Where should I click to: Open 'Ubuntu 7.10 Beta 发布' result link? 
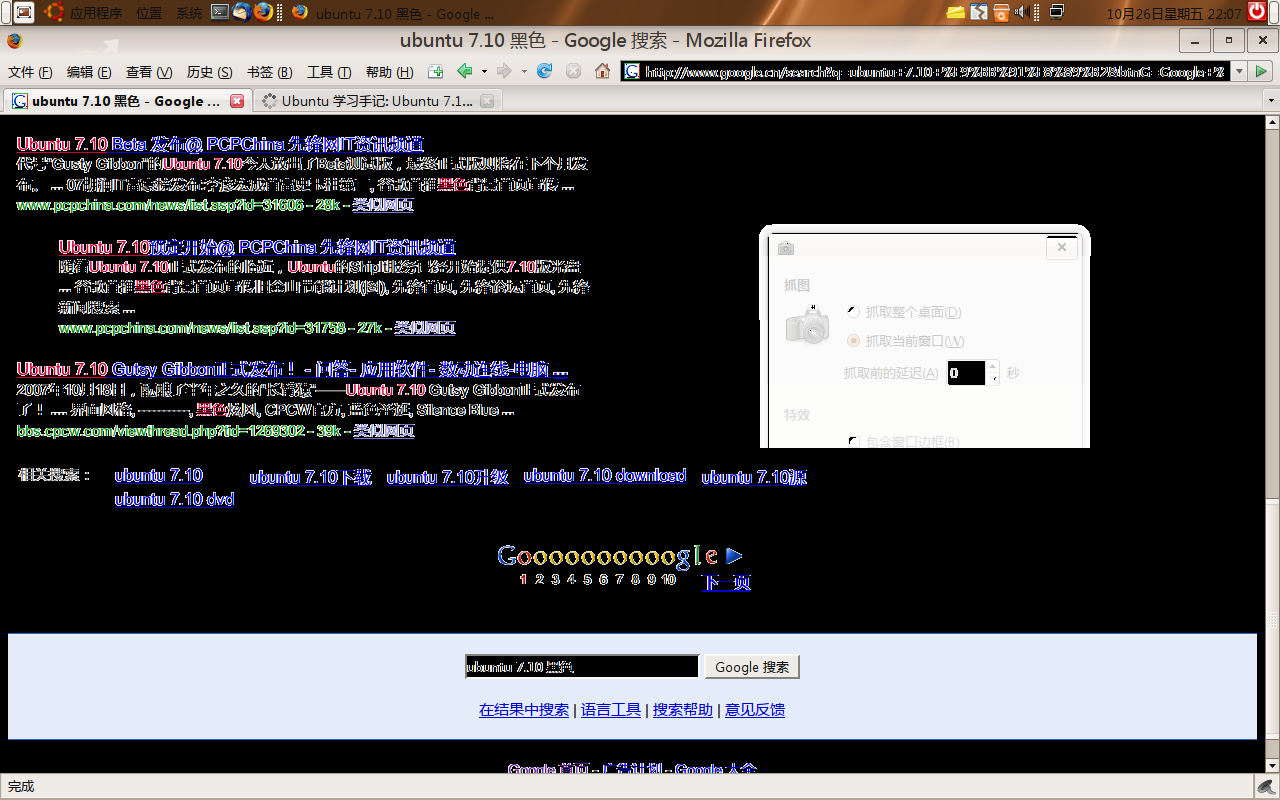coord(220,144)
